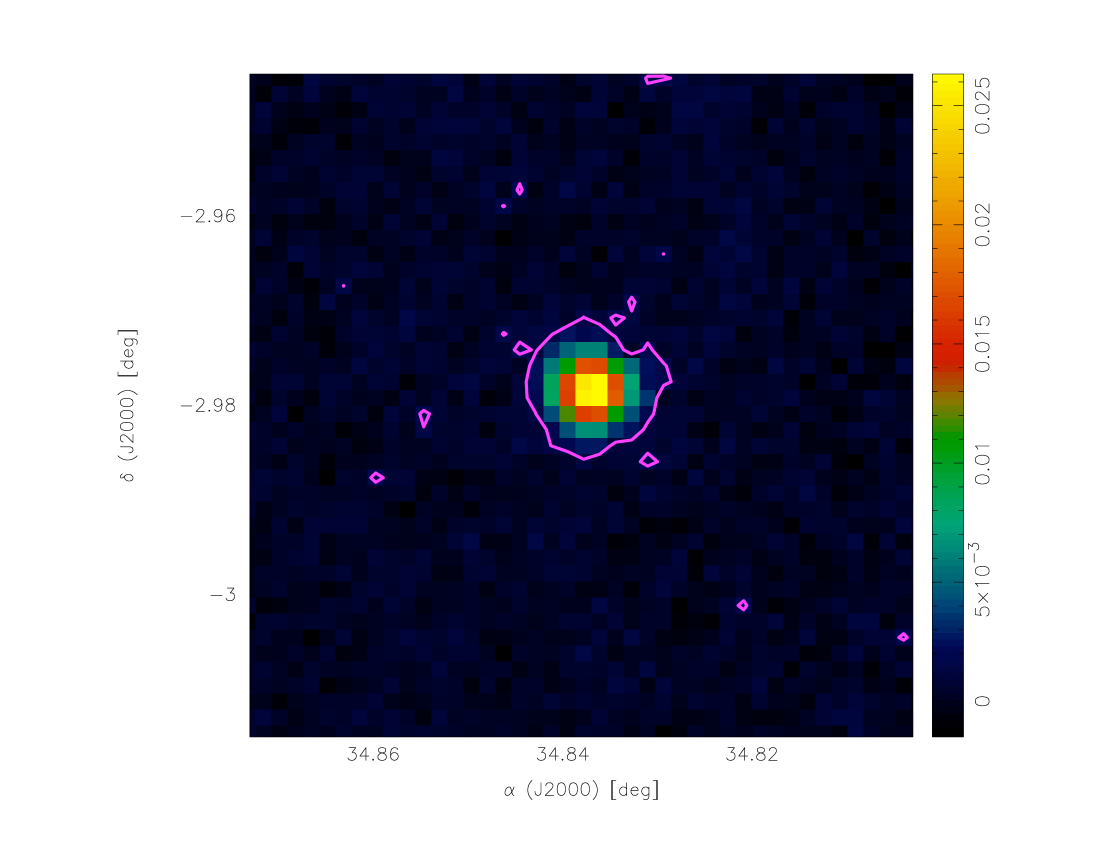Click the 34.82 right ascension tick label
Viewport: 1100px width, 850px height.
(x=752, y=755)
